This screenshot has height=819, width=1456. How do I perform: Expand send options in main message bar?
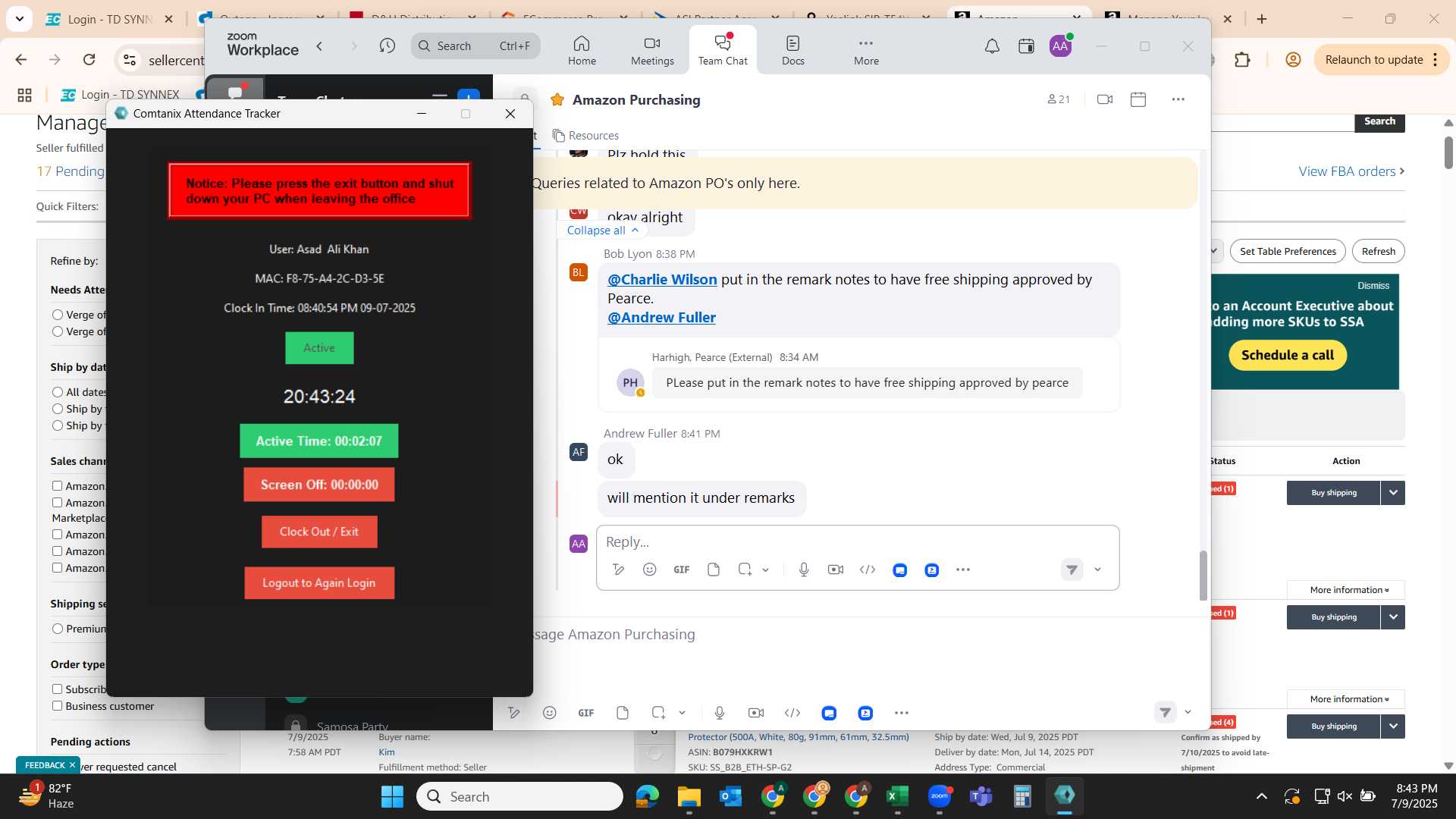(x=1188, y=712)
